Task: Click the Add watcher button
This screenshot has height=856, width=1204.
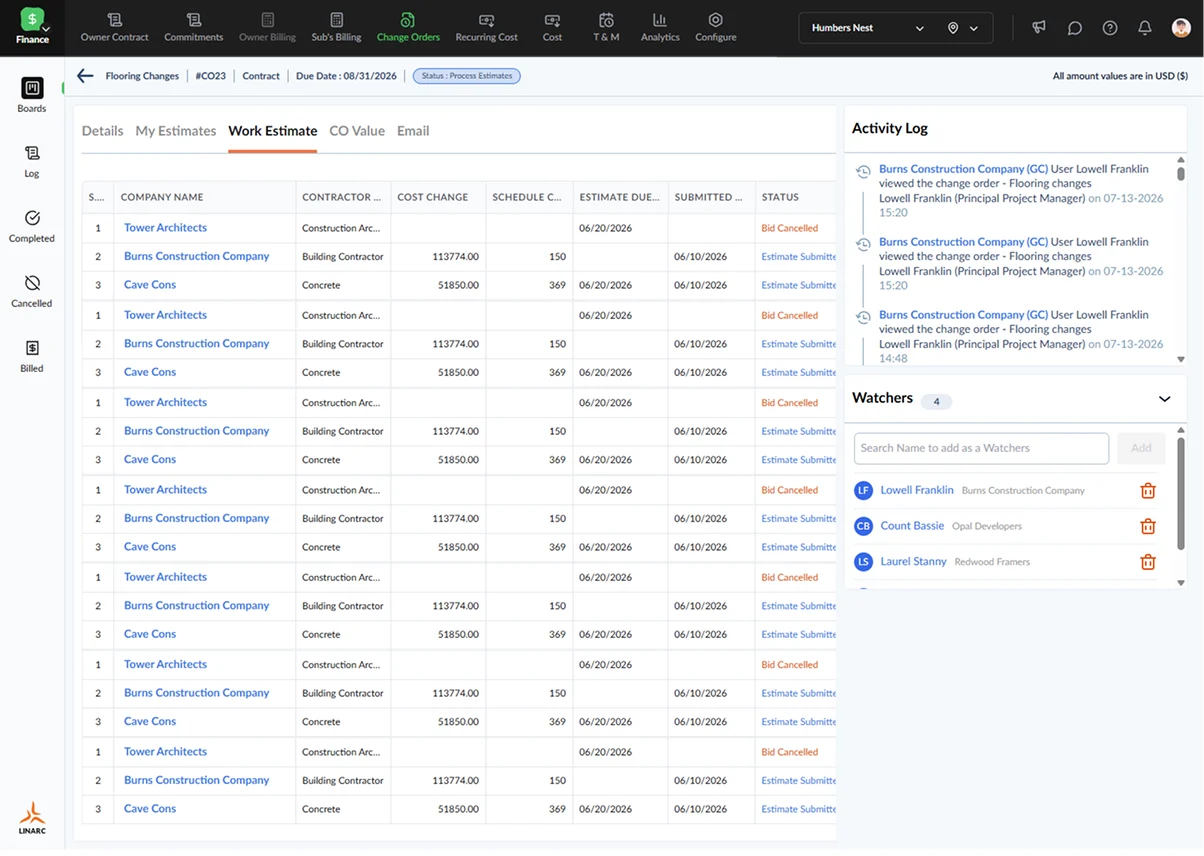Action: pyautogui.click(x=1141, y=448)
